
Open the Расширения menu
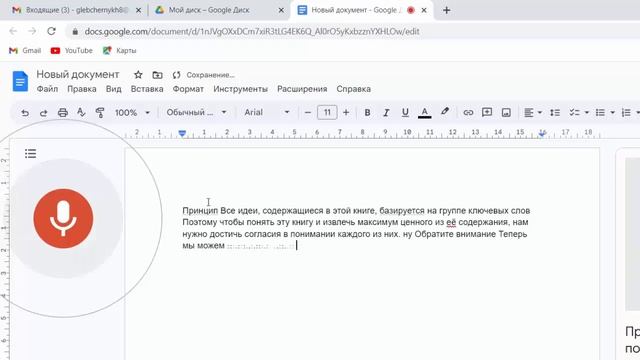coord(302,89)
